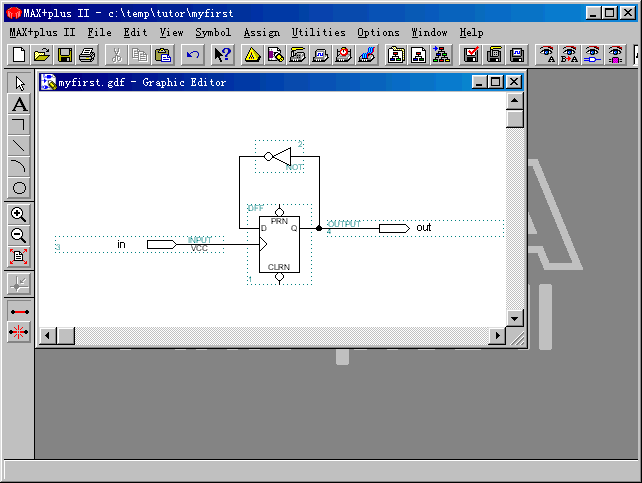This screenshot has width=642, height=483.
Task: Open the Utilities menu
Action: point(318,33)
